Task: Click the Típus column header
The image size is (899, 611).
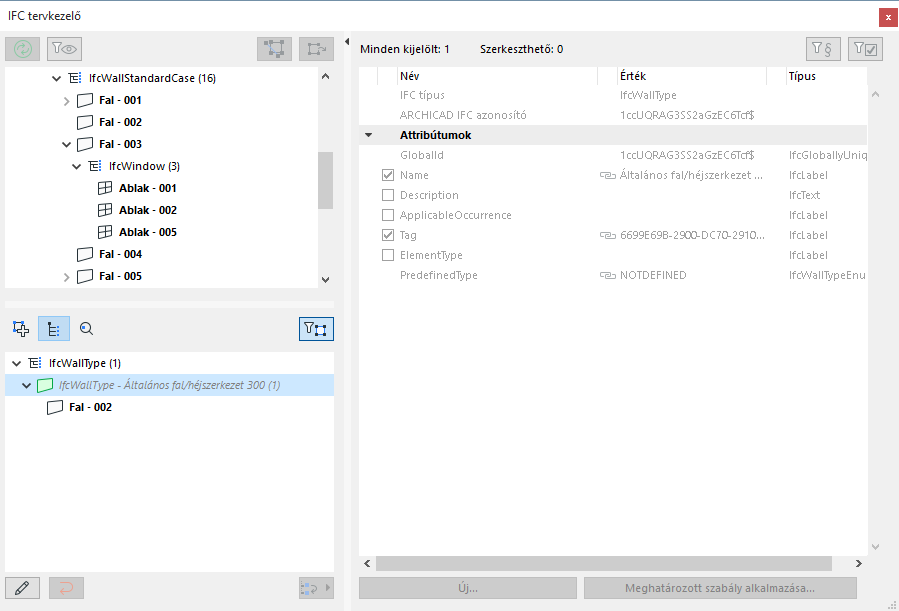Action: pos(826,76)
